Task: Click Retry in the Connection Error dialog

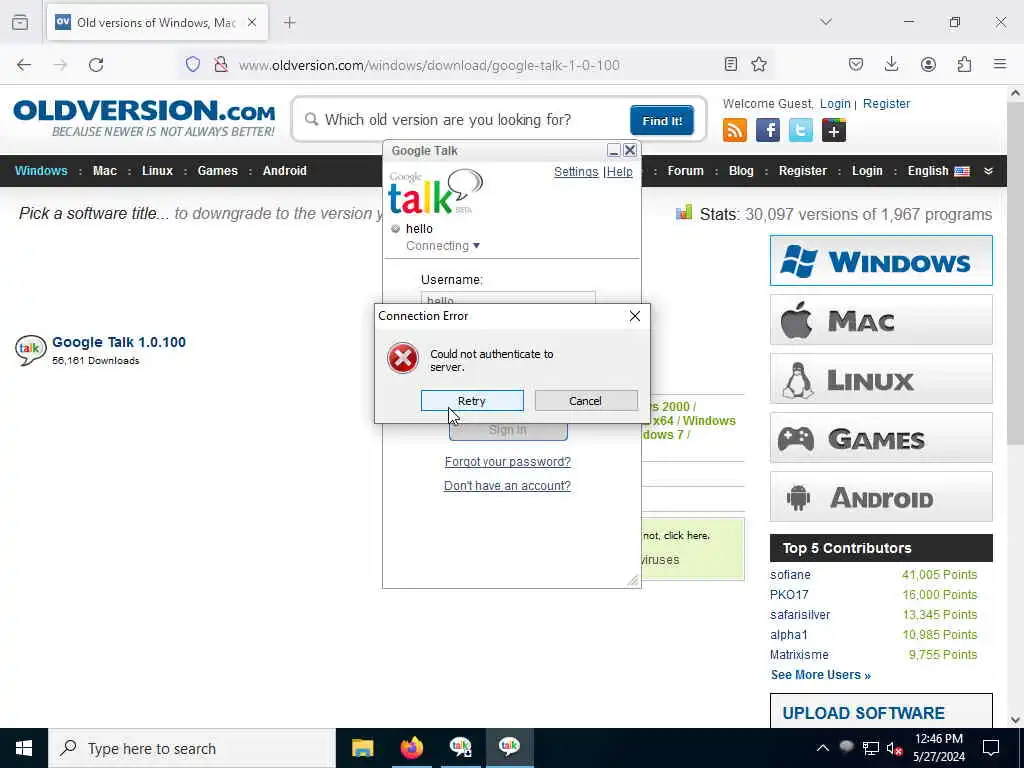Action: pos(472,400)
